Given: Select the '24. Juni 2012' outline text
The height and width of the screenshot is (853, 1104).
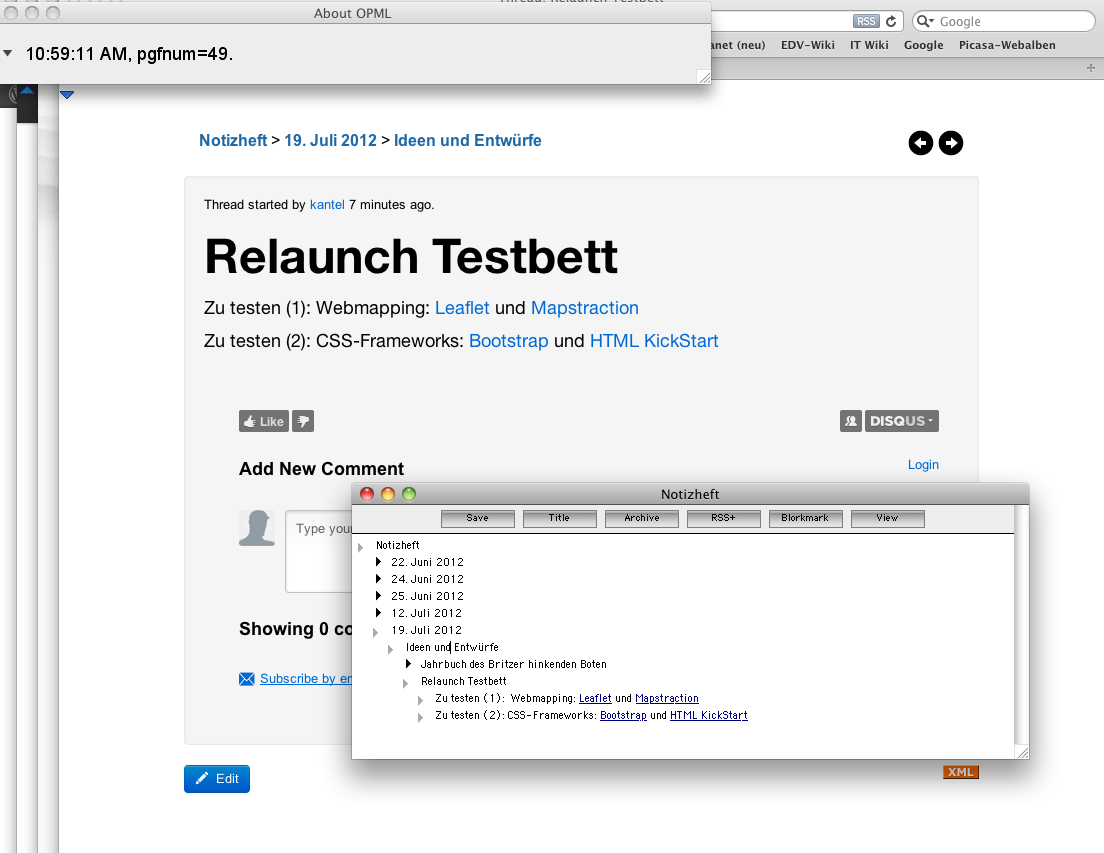Looking at the screenshot, I should pos(427,579).
